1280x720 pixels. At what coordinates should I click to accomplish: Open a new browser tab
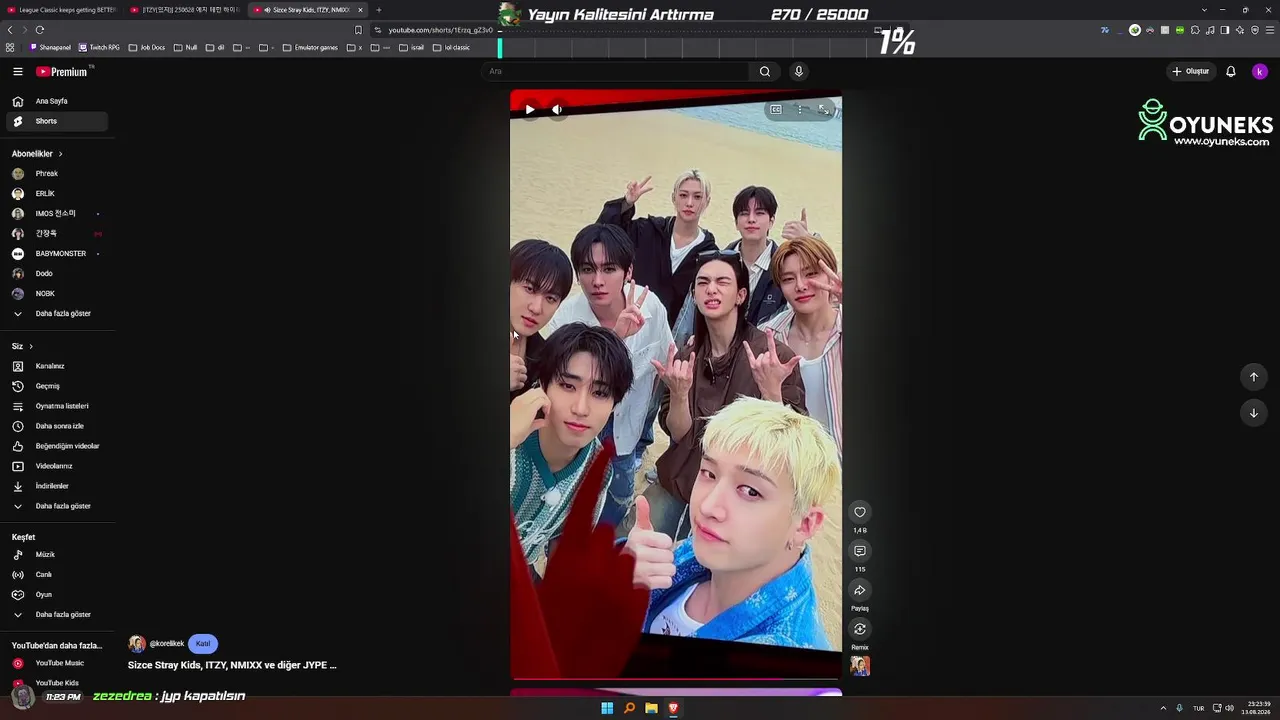379,10
